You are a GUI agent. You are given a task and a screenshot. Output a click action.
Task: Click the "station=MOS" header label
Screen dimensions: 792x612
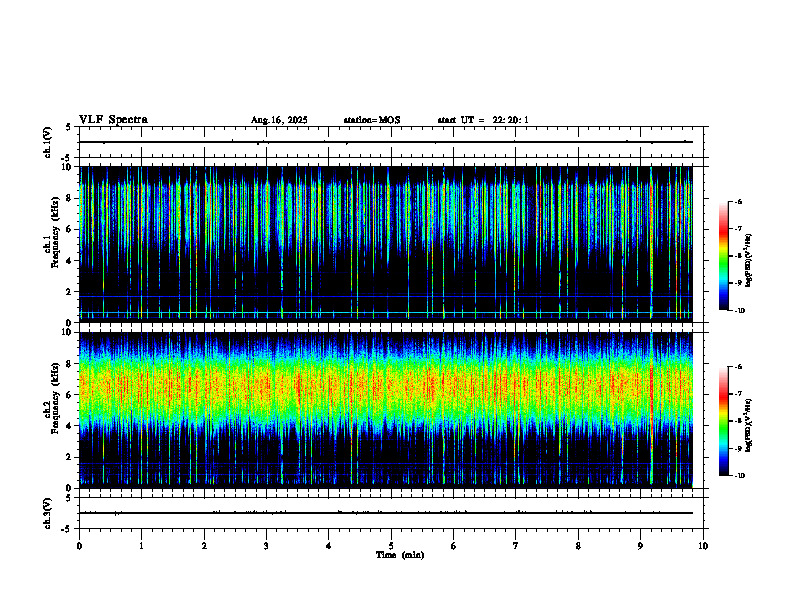pyautogui.click(x=372, y=120)
